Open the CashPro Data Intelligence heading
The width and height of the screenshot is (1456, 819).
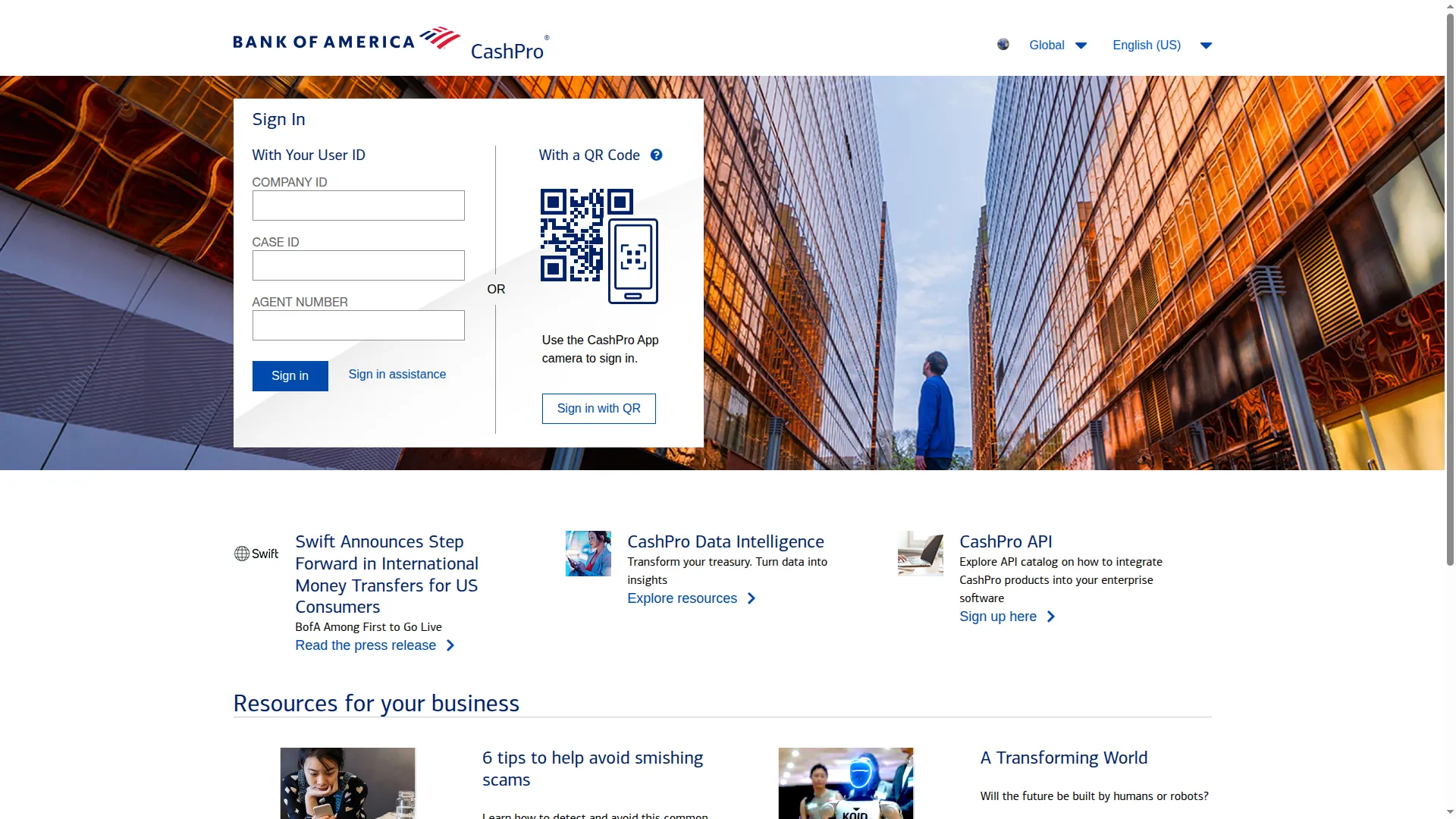726,541
